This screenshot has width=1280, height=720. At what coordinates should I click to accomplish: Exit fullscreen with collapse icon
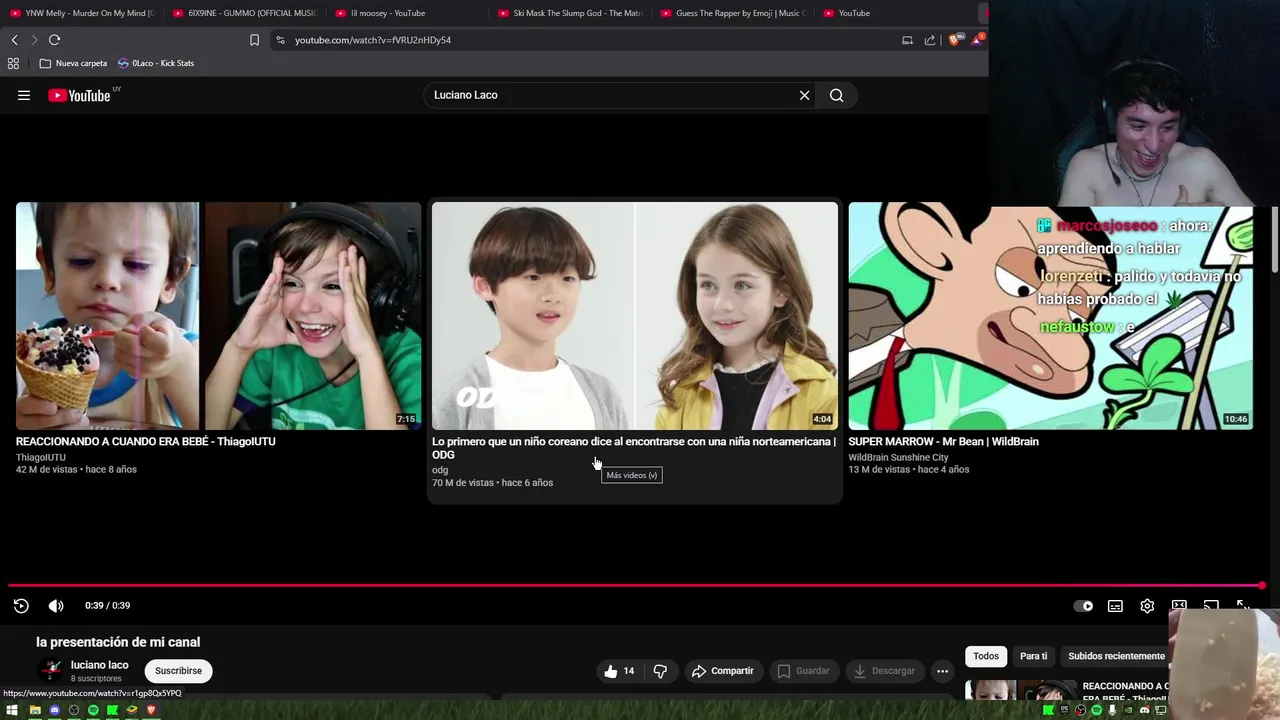pyautogui.click(x=1243, y=605)
